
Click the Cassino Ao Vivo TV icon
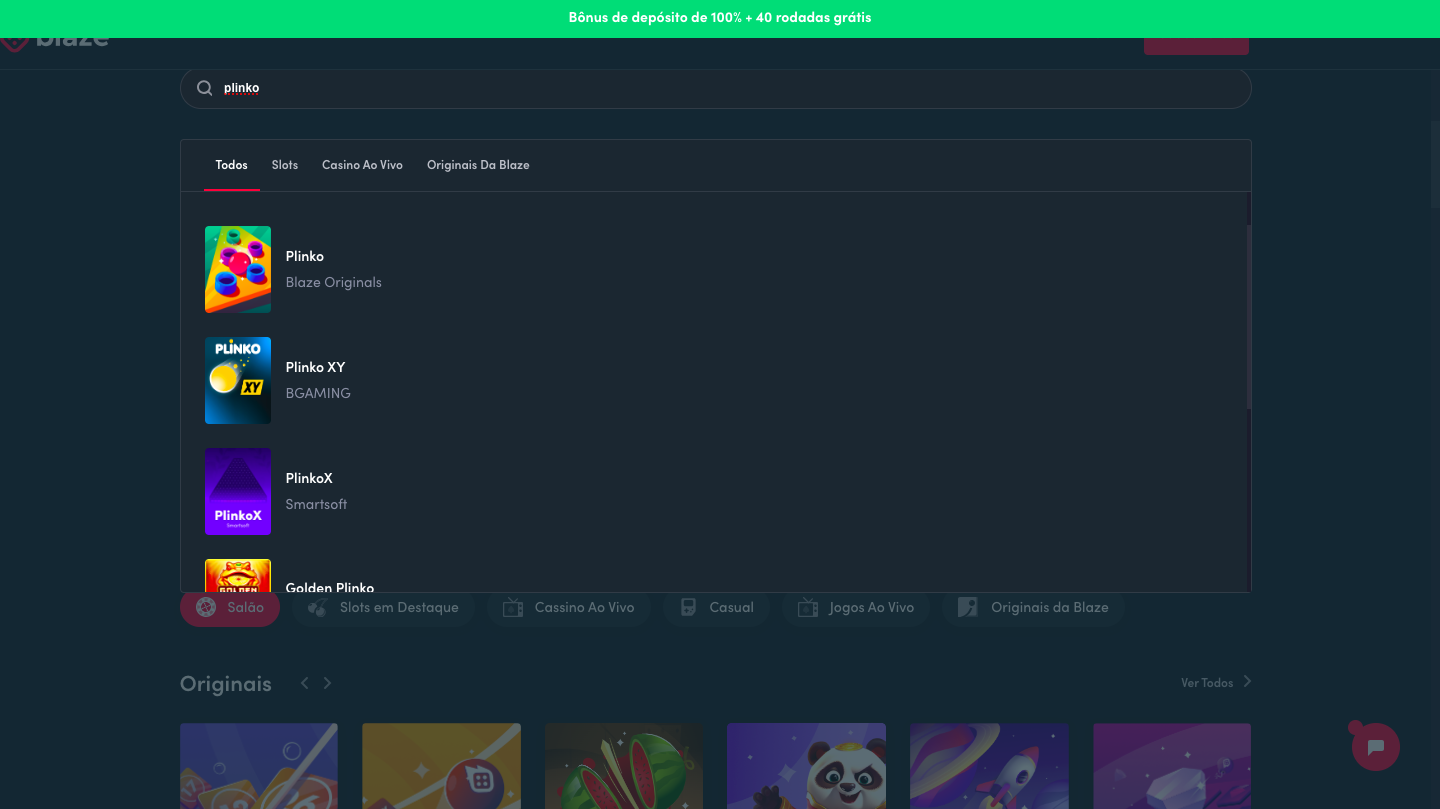coord(512,607)
